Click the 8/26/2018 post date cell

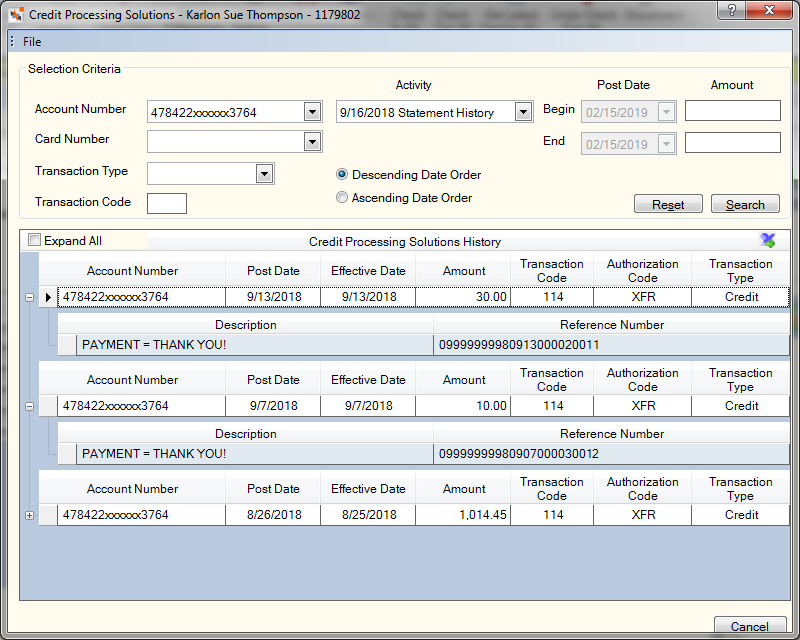coord(273,515)
